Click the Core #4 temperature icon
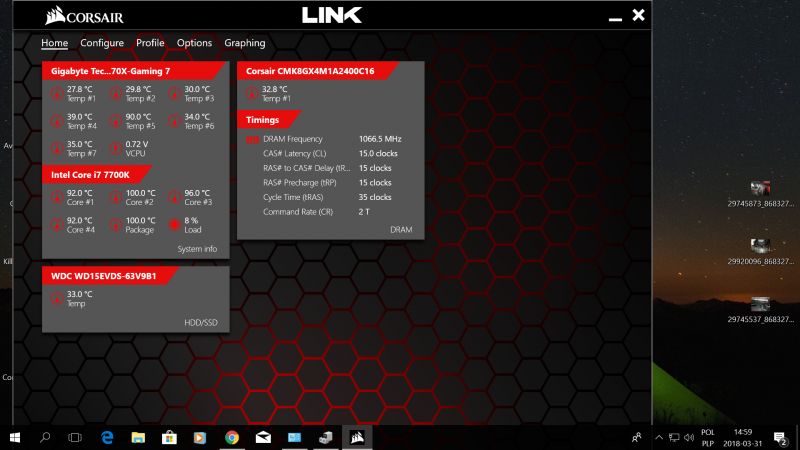This screenshot has width=800, height=450. pyautogui.click(x=57, y=225)
